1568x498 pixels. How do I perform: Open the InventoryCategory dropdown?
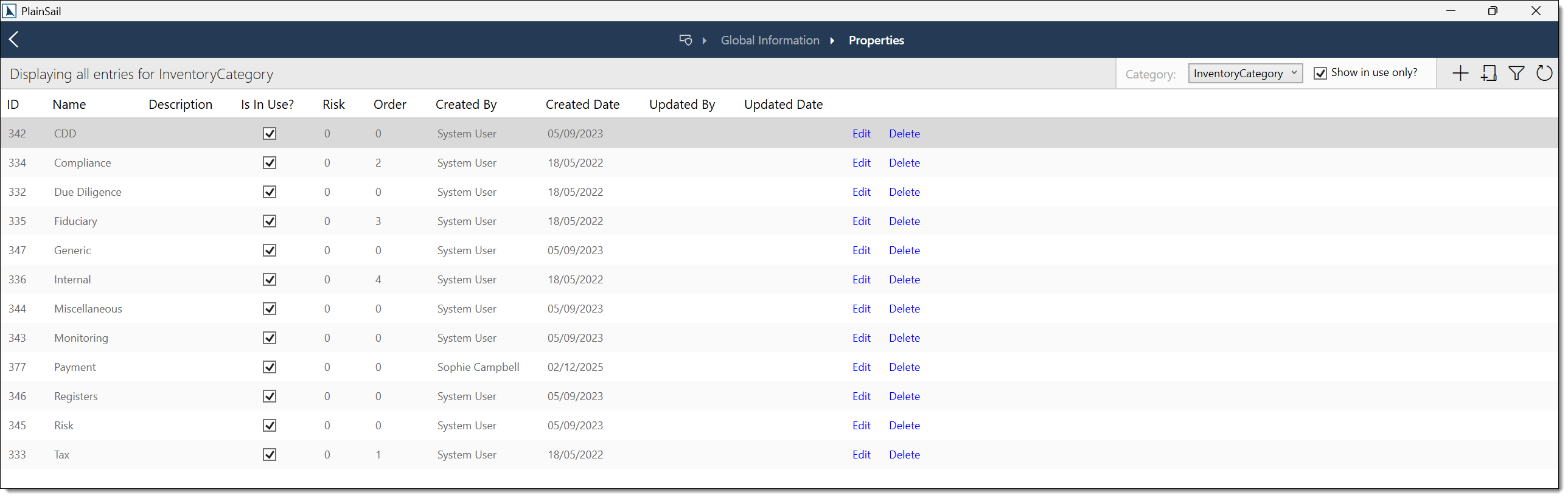1245,74
